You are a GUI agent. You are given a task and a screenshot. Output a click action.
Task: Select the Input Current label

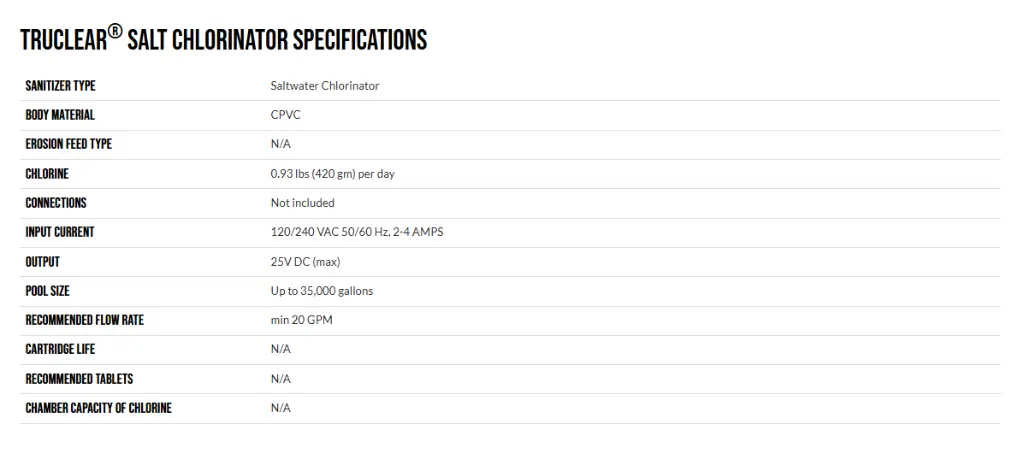click(x=59, y=232)
